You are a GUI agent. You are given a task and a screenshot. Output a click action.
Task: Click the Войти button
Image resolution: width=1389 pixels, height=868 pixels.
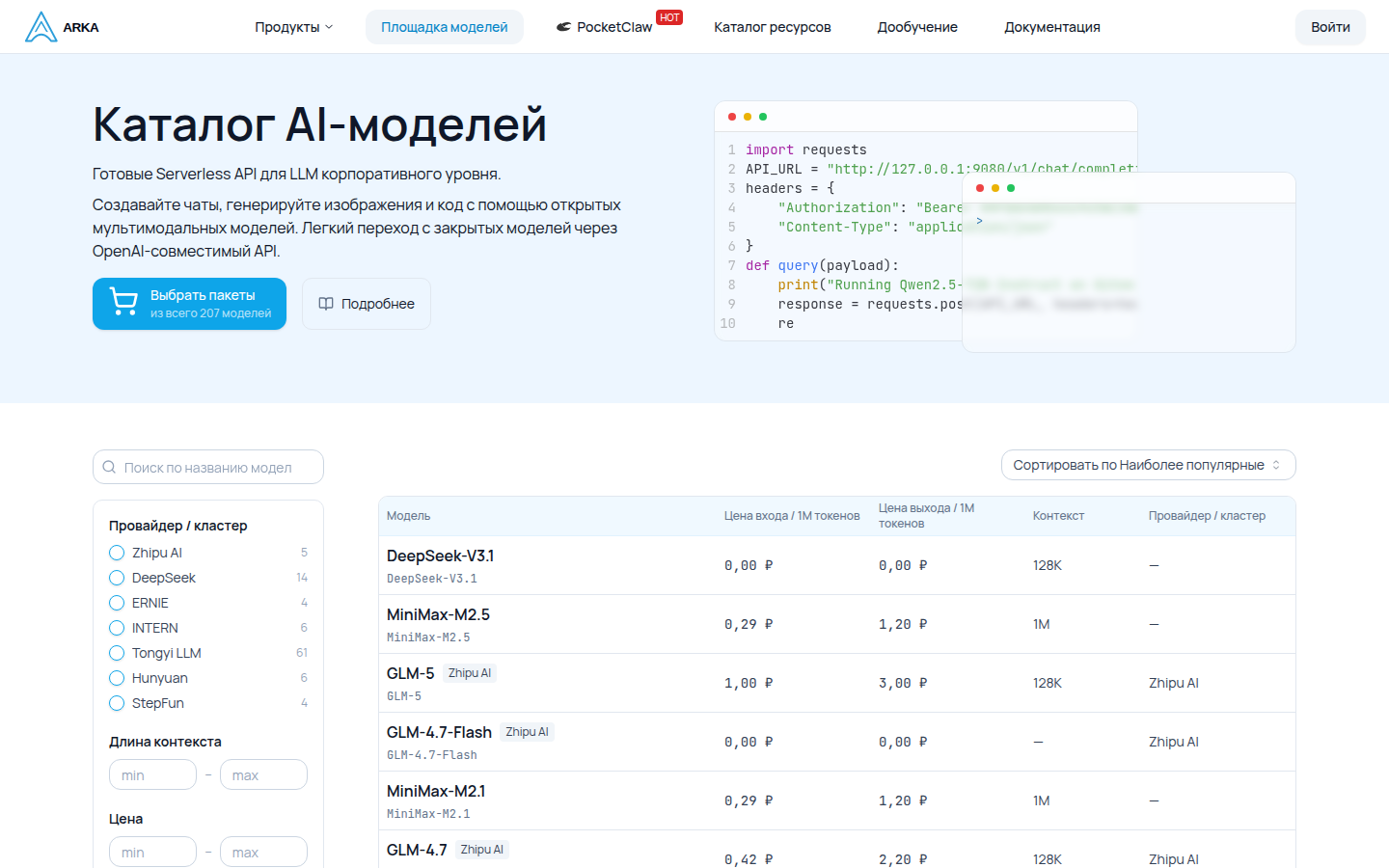(1330, 27)
